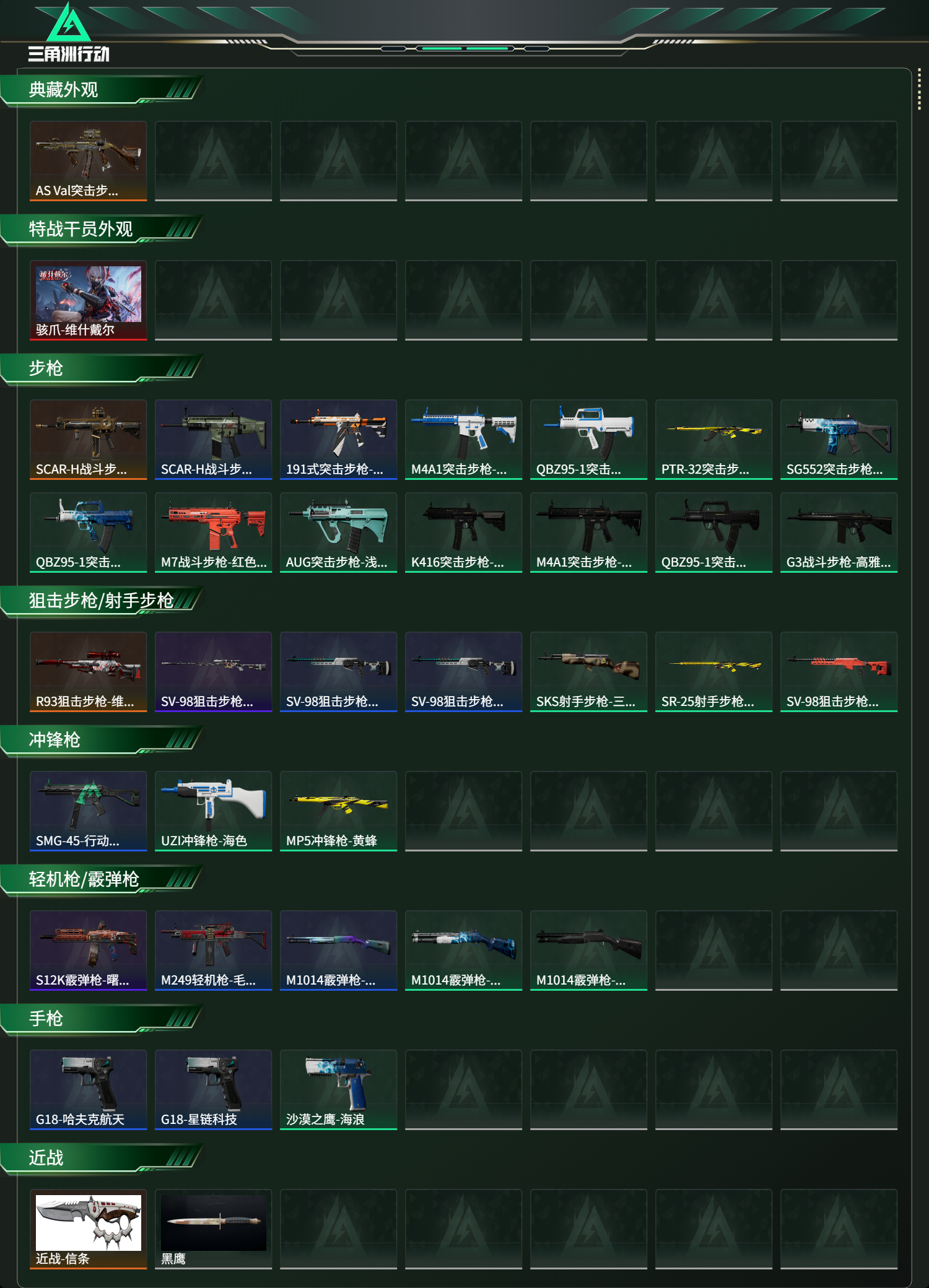Viewport: 929px width, 1288px height.
Task: Click the 近战-信条 knife item
Action: [x=89, y=1229]
